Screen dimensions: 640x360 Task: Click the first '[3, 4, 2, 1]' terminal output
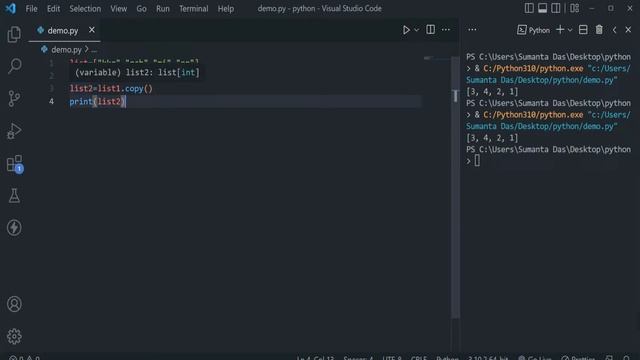[x=492, y=91]
